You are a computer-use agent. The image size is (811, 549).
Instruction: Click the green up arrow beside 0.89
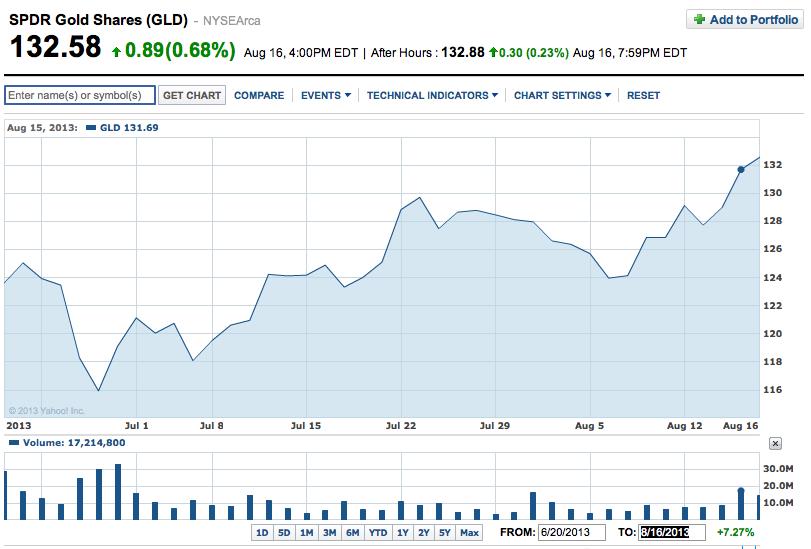click(x=116, y=51)
